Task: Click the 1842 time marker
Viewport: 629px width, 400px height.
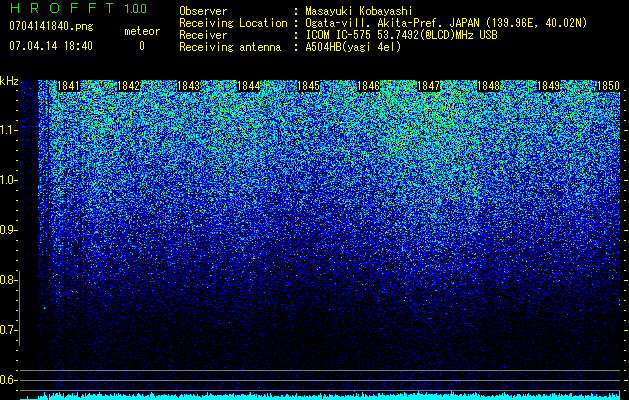Action: [x=128, y=86]
